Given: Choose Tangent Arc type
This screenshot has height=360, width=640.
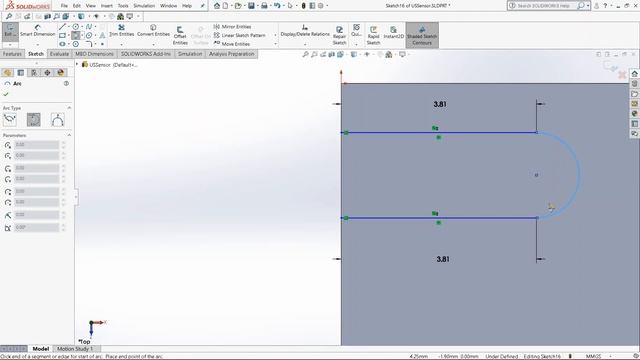Looking at the screenshot, I should (x=33, y=120).
